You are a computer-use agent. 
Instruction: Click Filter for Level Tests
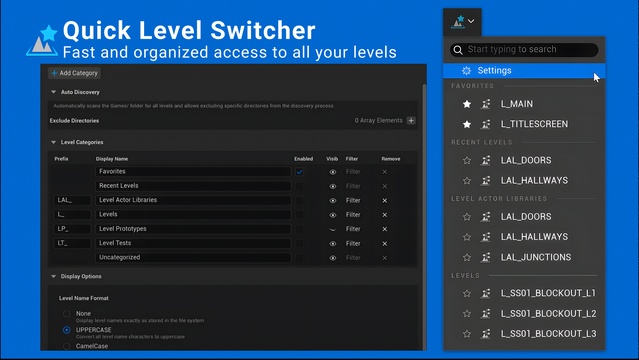click(353, 243)
